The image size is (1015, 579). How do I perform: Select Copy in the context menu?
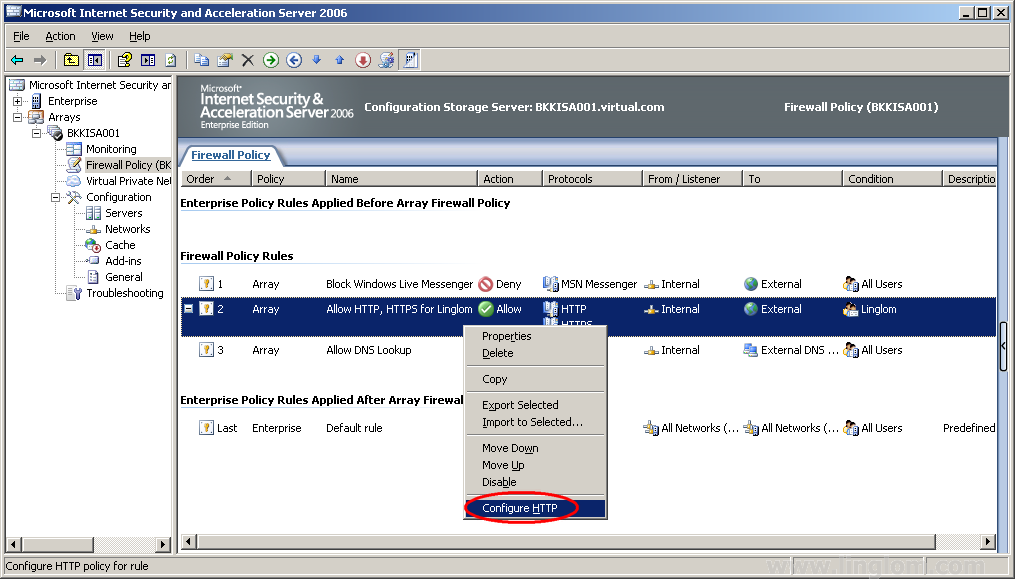(536, 379)
